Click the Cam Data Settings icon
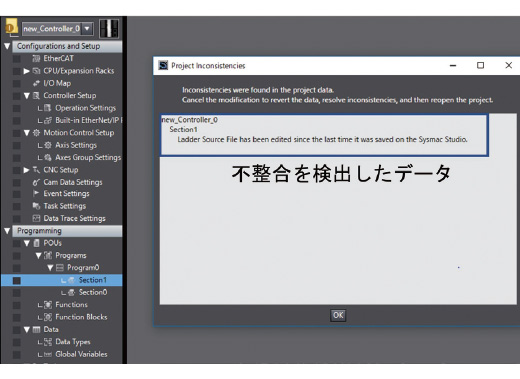520x379 pixels. point(36,182)
